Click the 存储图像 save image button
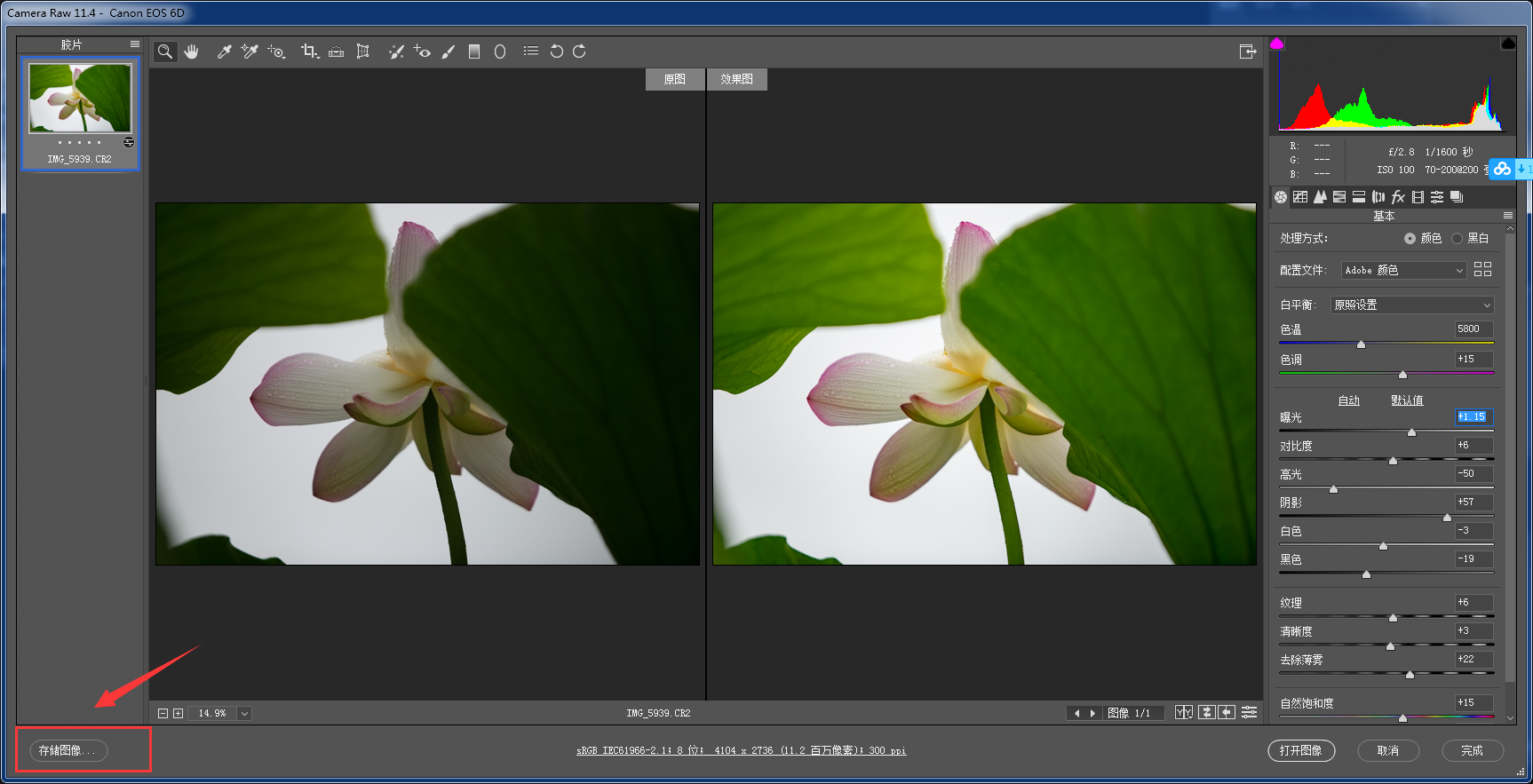The image size is (1533, 784). 68,751
